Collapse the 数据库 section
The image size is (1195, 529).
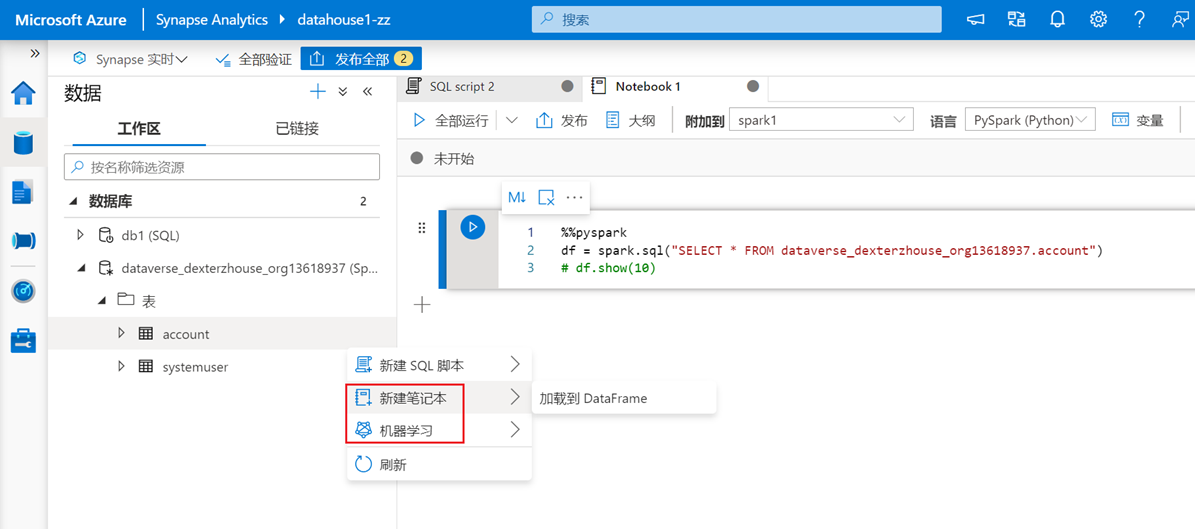pos(73,201)
